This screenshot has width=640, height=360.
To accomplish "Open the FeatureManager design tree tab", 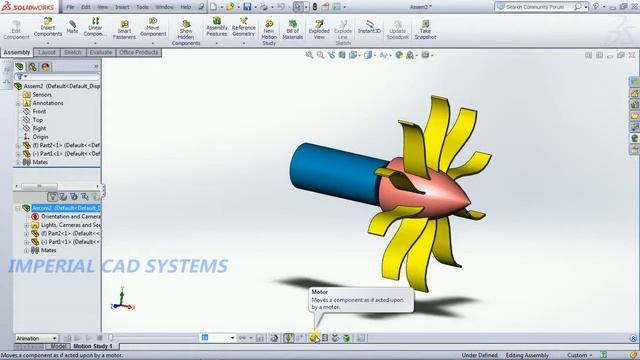I will [19, 67].
